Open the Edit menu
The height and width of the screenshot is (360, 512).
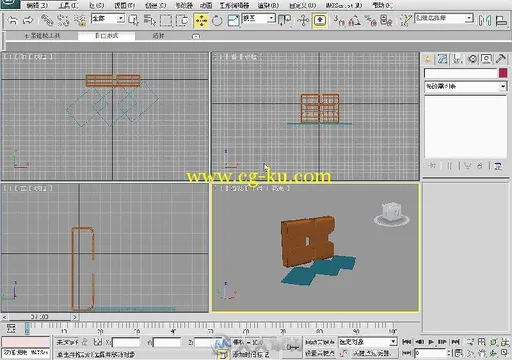(37, 6)
